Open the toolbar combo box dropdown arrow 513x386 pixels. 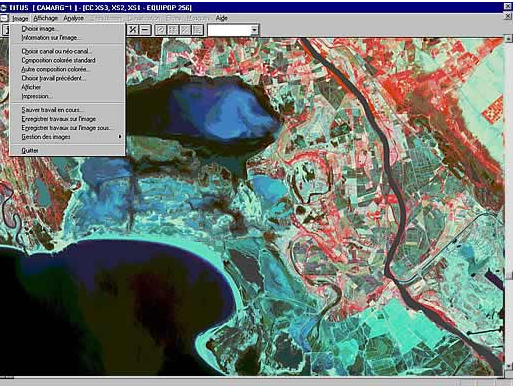pos(254,30)
